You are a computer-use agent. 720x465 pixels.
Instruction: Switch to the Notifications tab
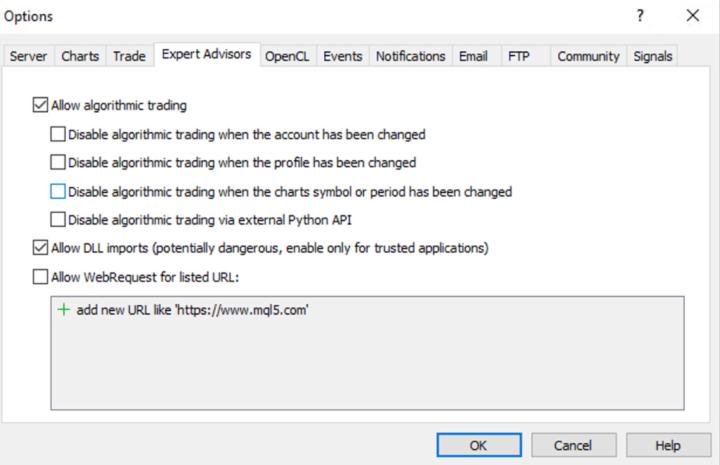click(410, 57)
